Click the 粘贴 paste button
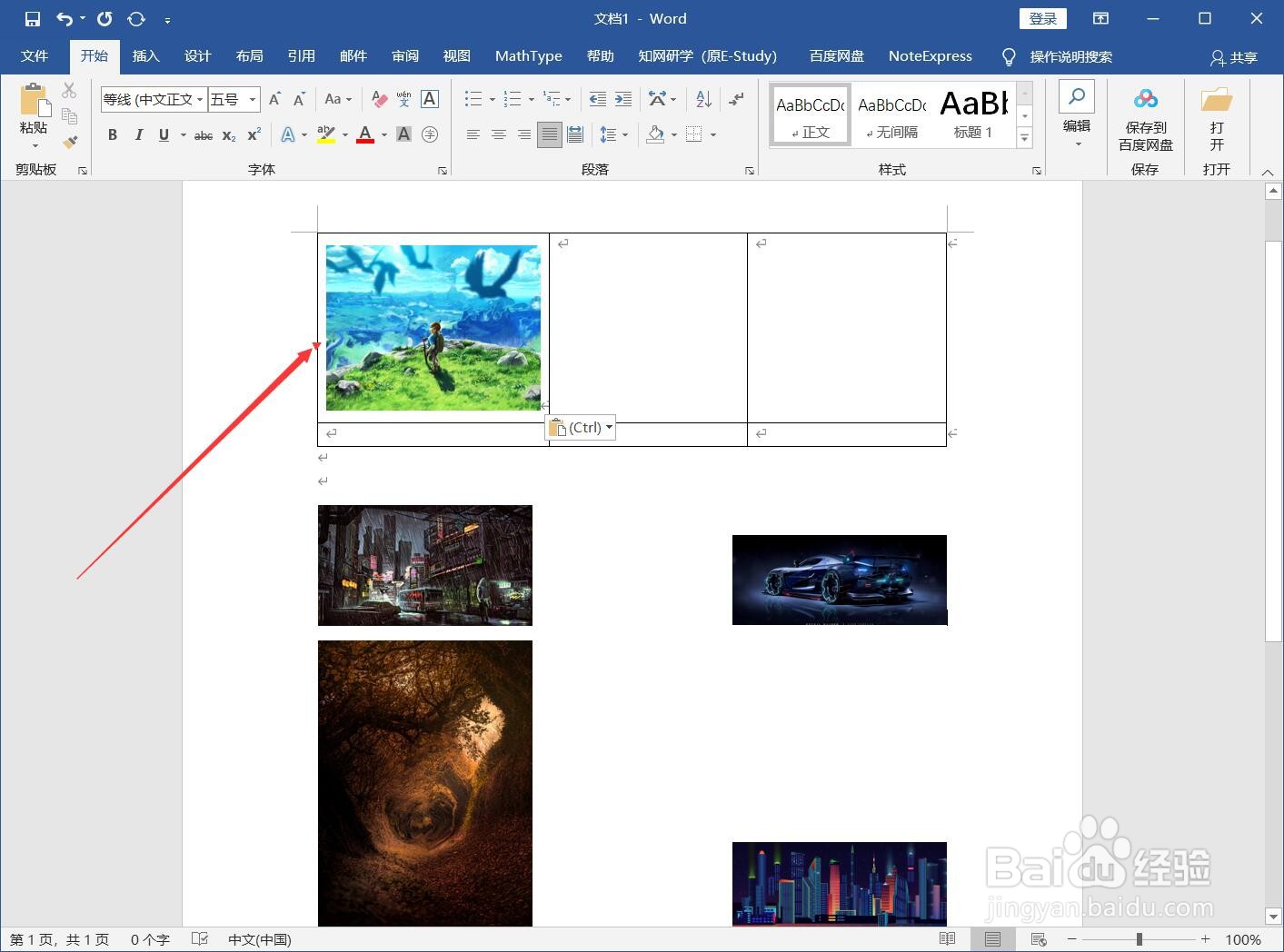This screenshot has height=952, width=1284. [x=34, y=116]
